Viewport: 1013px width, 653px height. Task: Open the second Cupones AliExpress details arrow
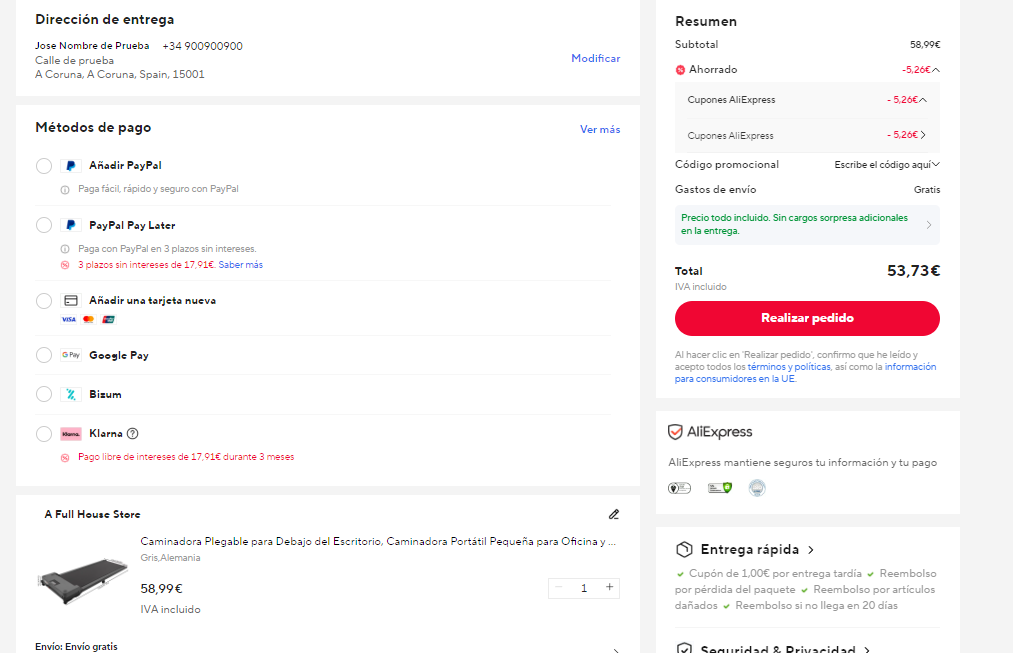(x=923, y=135)
